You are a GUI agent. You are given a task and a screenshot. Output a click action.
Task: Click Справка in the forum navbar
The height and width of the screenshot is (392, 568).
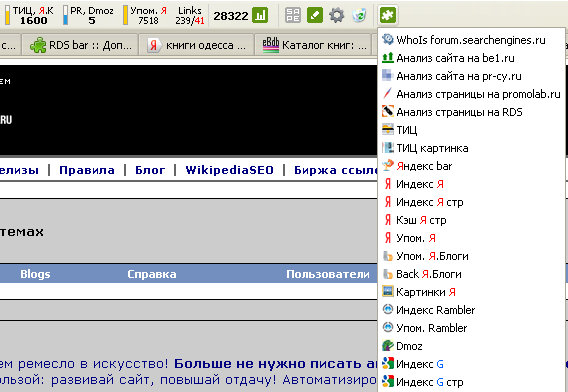(152, 274)
